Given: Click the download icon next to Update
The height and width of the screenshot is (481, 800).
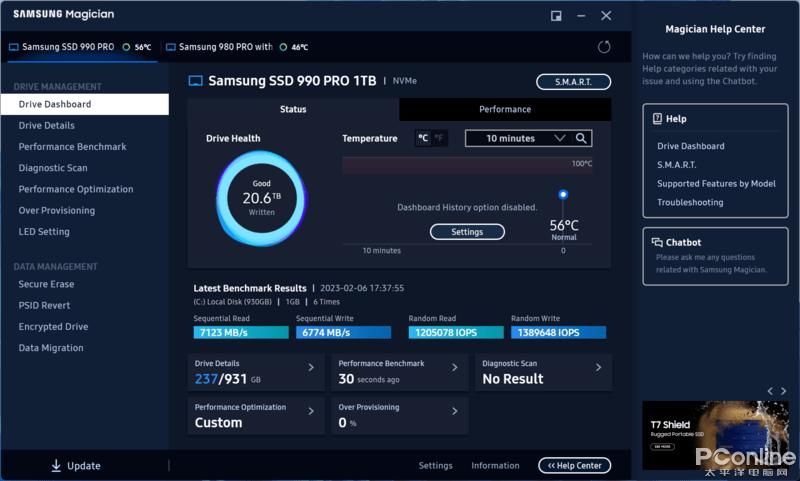Looking at the screenshot, I should 56,466.
